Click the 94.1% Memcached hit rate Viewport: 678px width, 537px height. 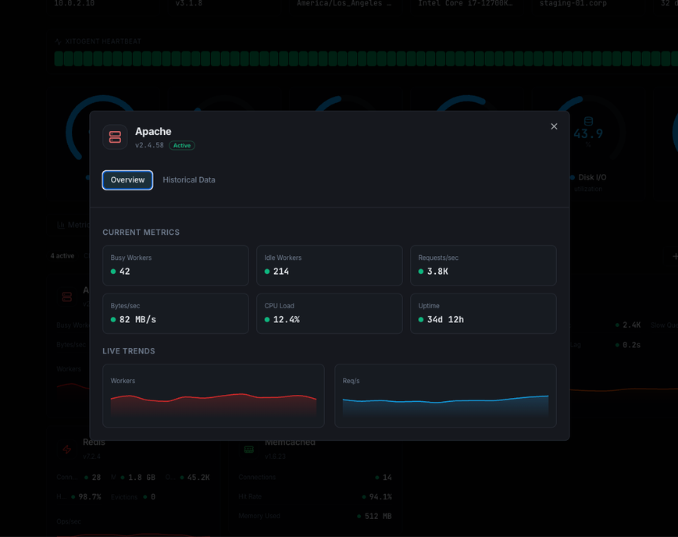click(x=381, y=497)
